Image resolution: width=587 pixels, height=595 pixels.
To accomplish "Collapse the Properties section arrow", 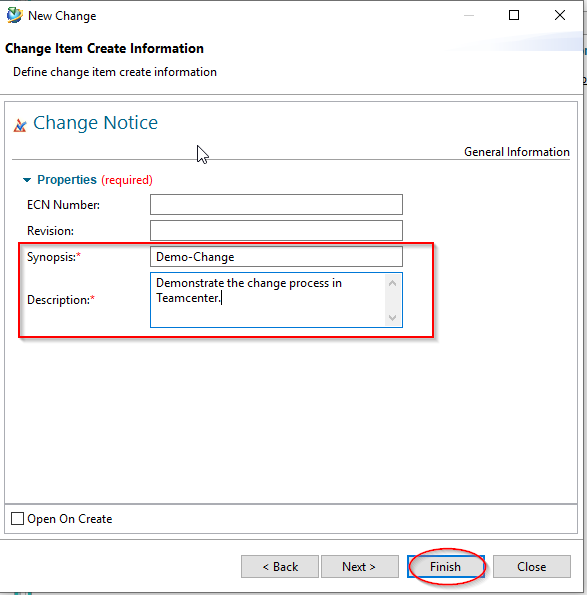I will 27,180.
